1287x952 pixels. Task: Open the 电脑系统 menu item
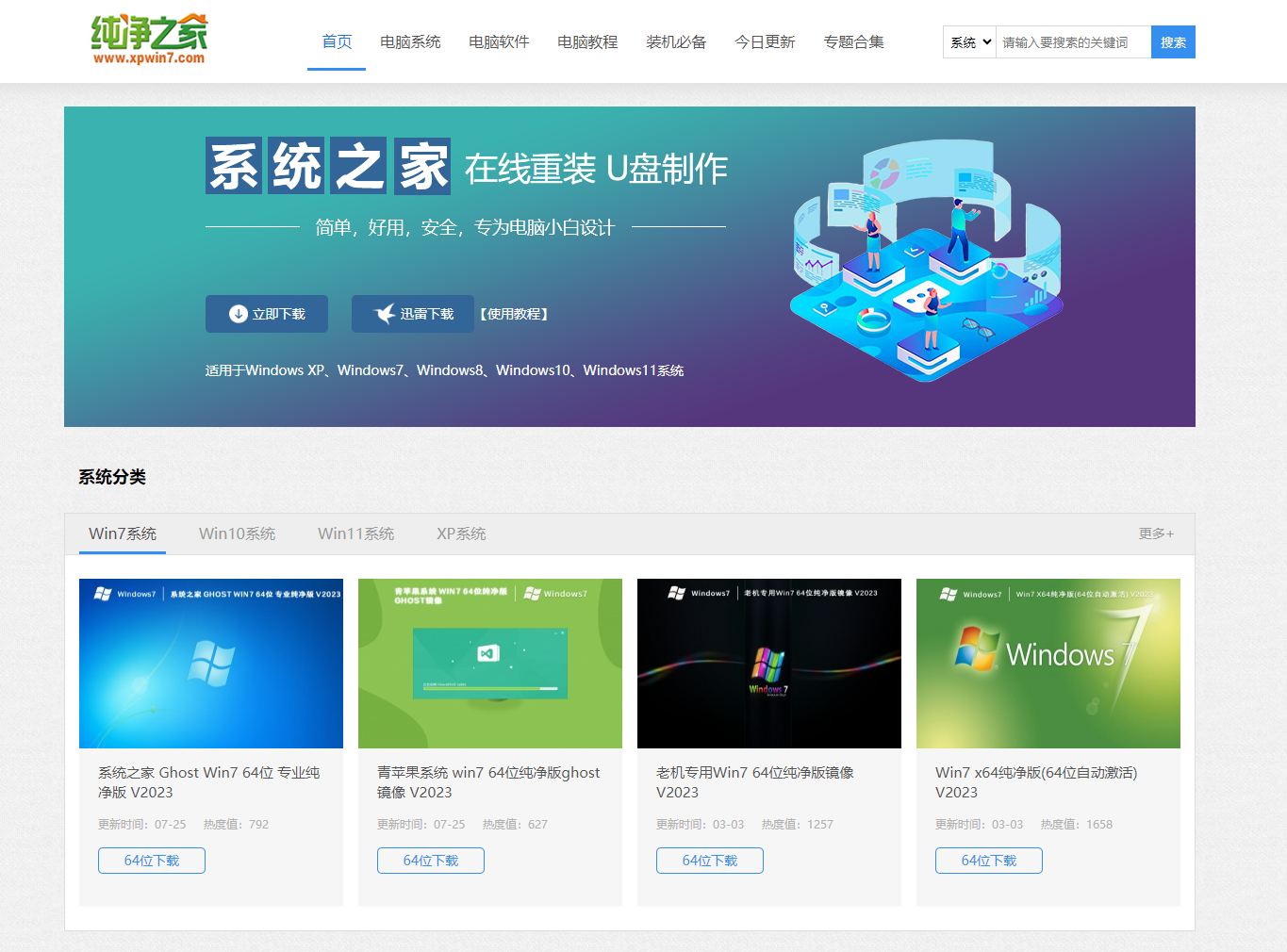[x=409, y=41]
